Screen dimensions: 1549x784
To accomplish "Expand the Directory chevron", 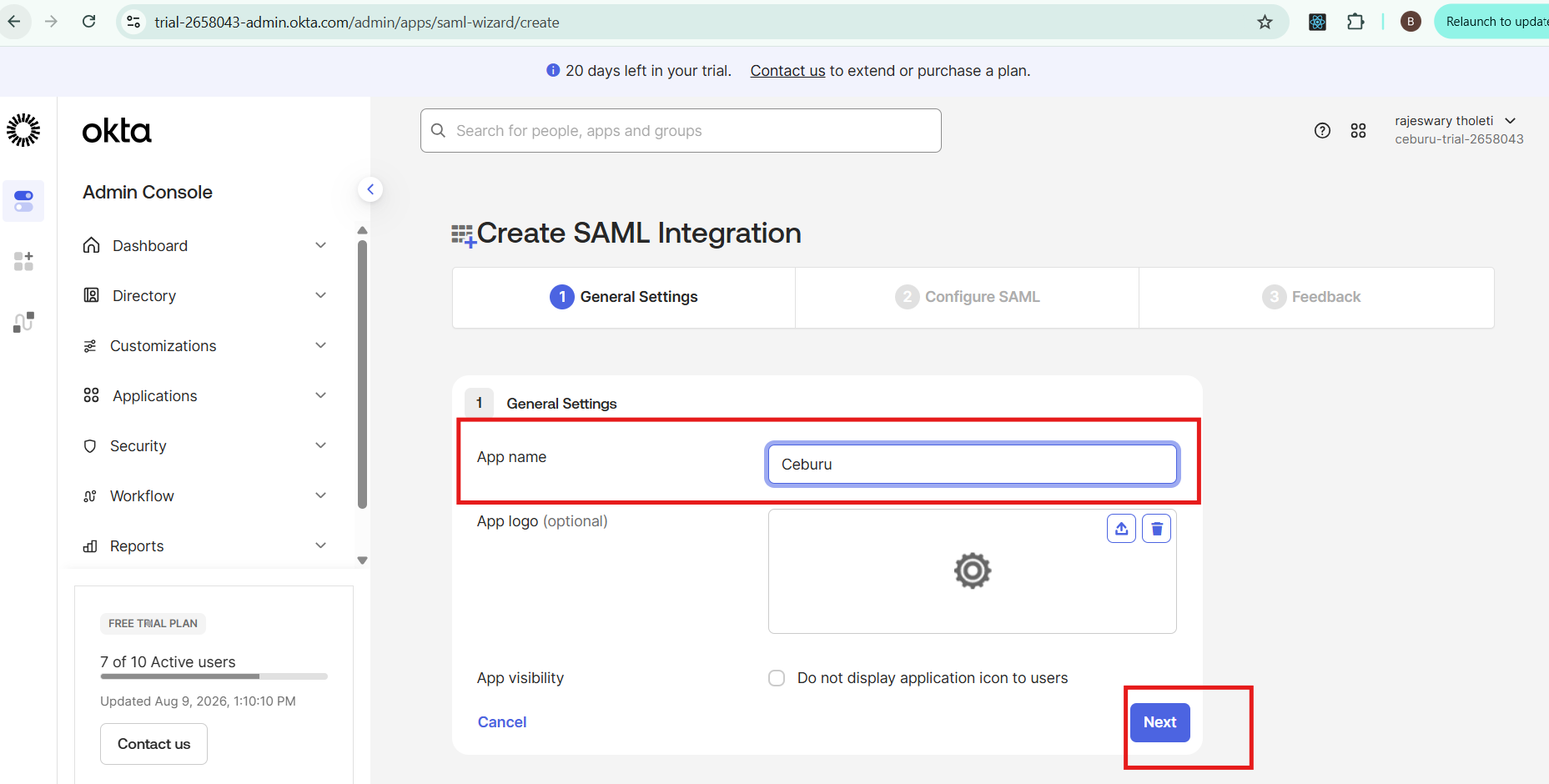I will [320, 295].
